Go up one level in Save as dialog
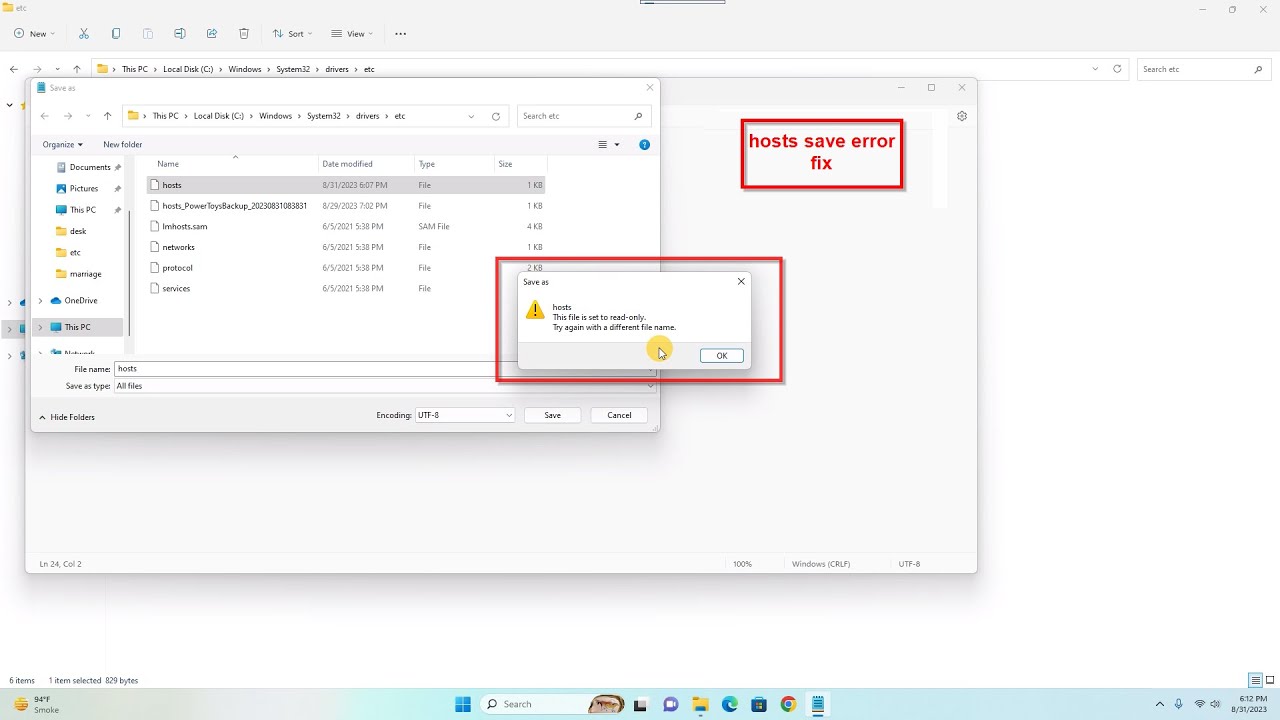1280x720 pixels. pyautogui.click(x=108, y=116)
